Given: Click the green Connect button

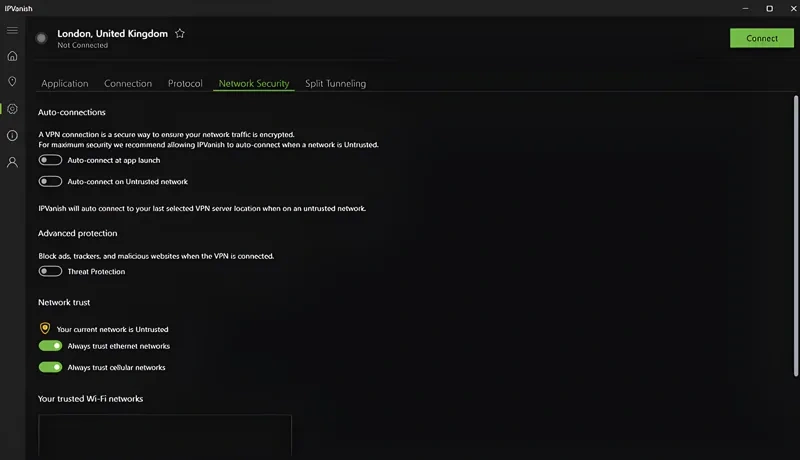Looking at the screenshot, I should pyautogui.click(x=762, y=38).
